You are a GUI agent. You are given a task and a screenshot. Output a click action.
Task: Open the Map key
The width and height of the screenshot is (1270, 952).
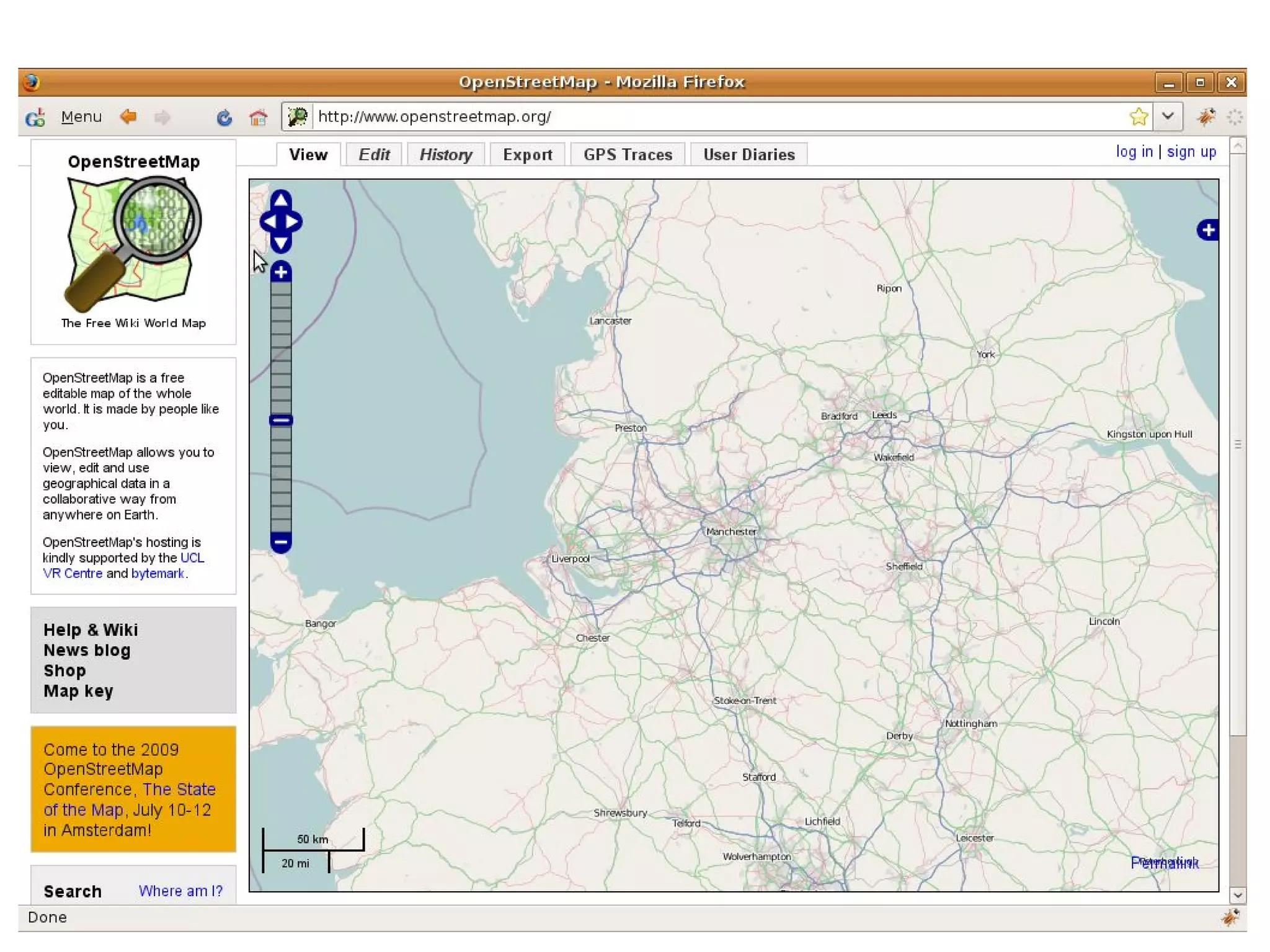tap(78, 692)
